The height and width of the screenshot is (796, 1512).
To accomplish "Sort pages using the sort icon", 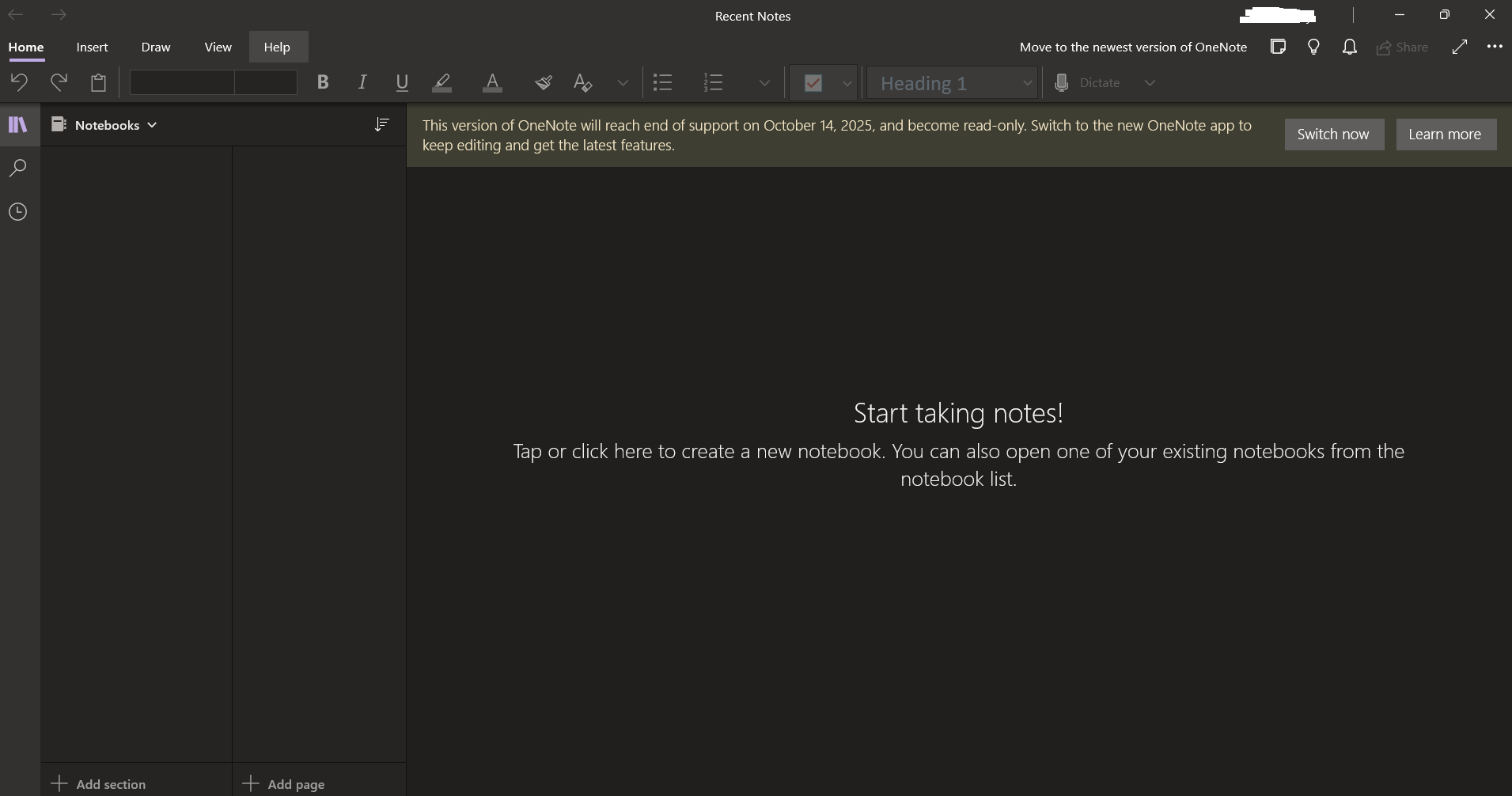I will (381, 124).
